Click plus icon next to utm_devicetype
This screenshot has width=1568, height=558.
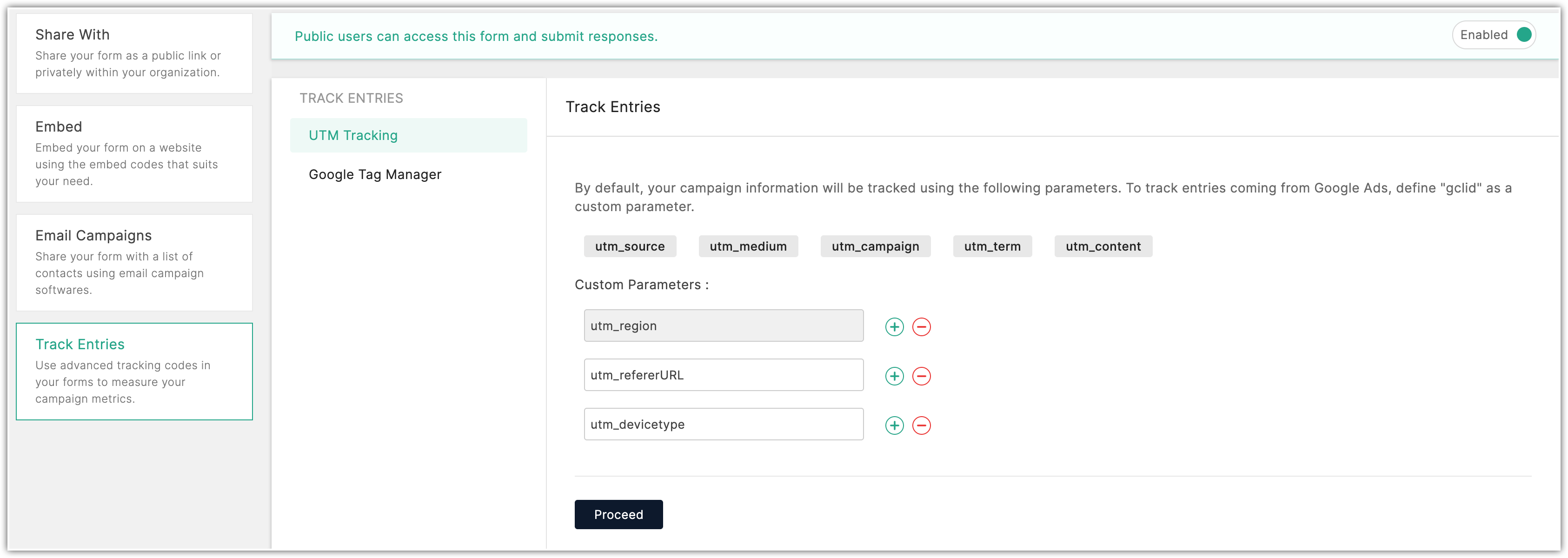[x=894, y=425]
